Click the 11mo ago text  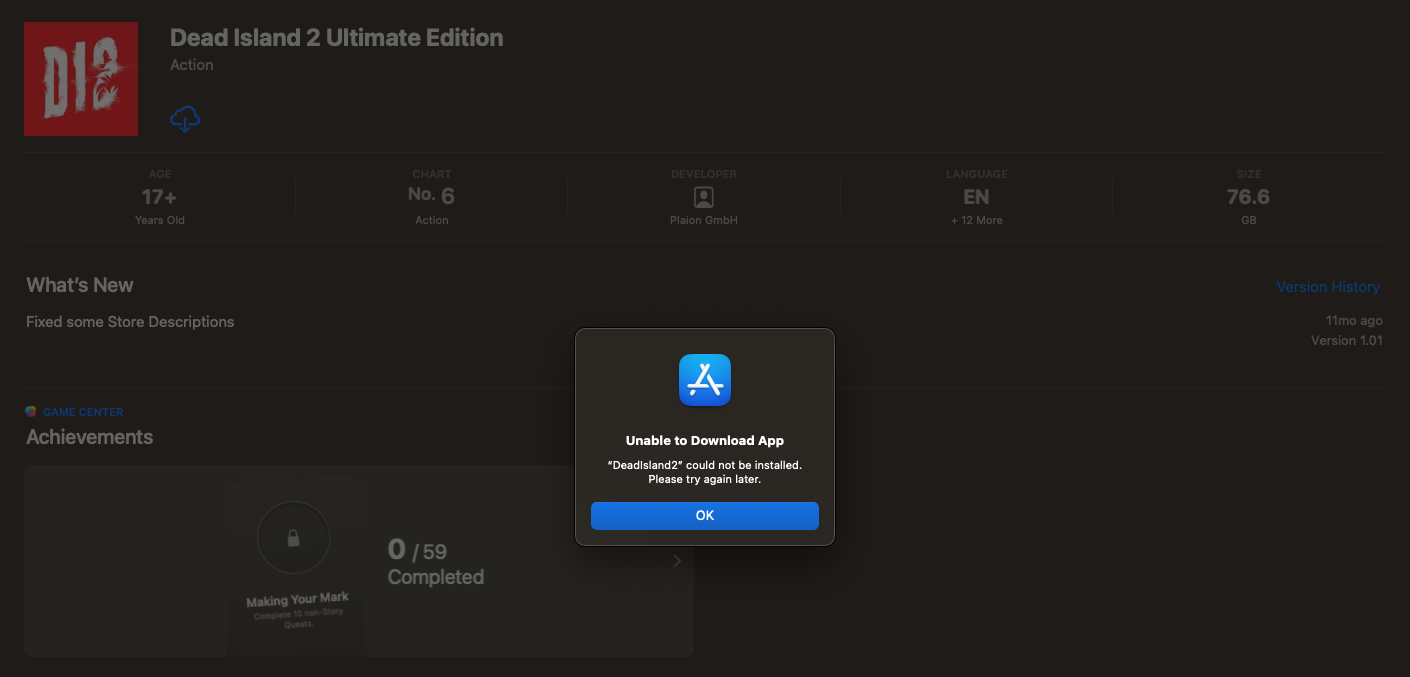click(x=1354, y=321)
